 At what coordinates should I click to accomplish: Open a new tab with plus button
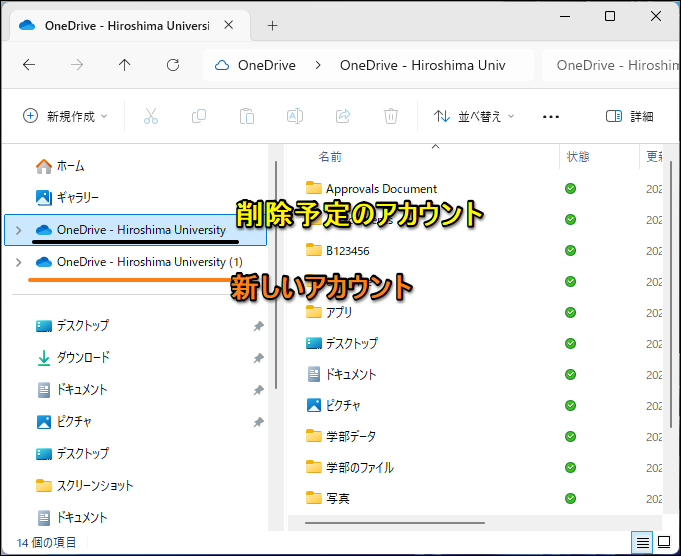pos(272,26)
